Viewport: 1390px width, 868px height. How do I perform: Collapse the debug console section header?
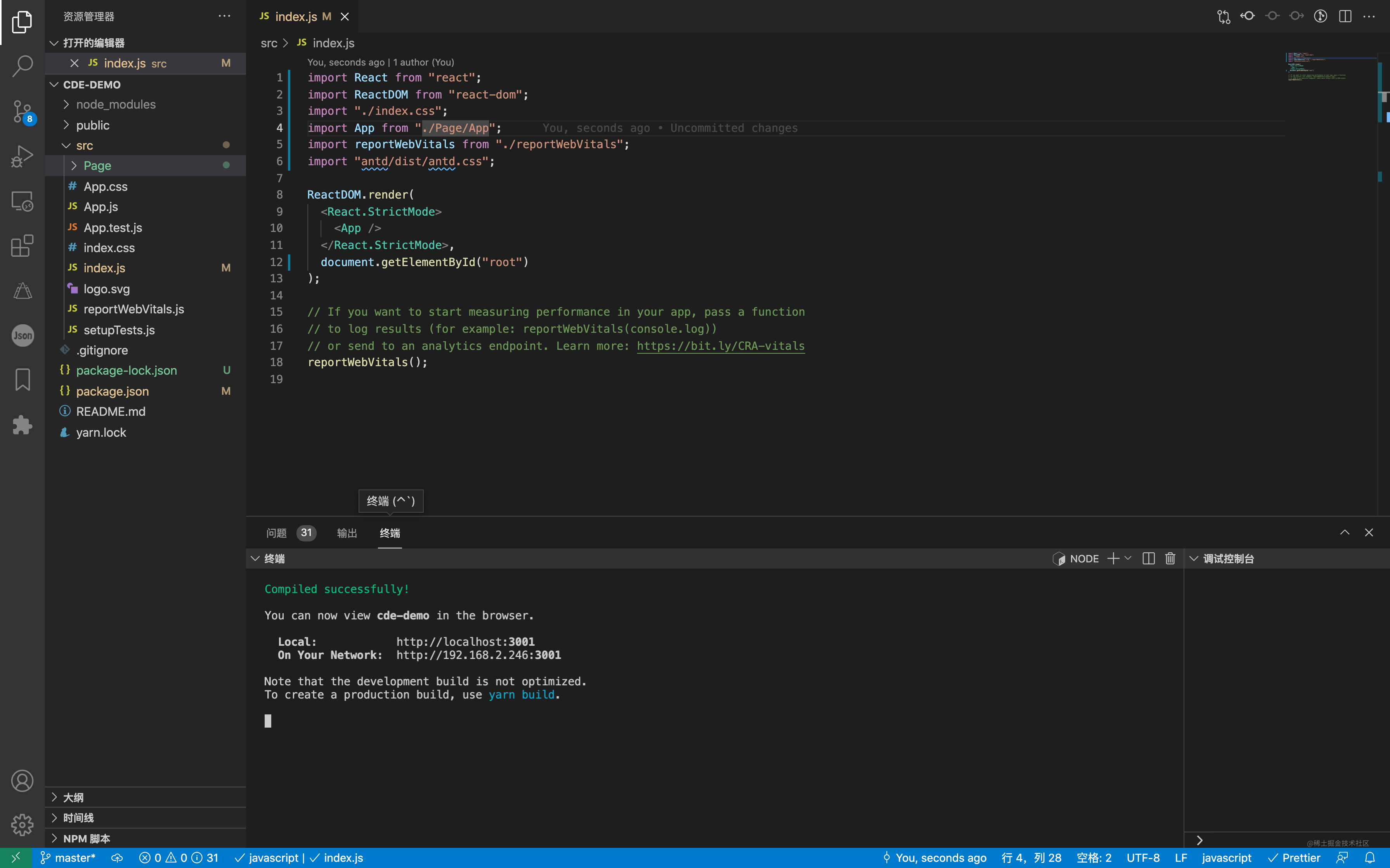(1194, 558)
